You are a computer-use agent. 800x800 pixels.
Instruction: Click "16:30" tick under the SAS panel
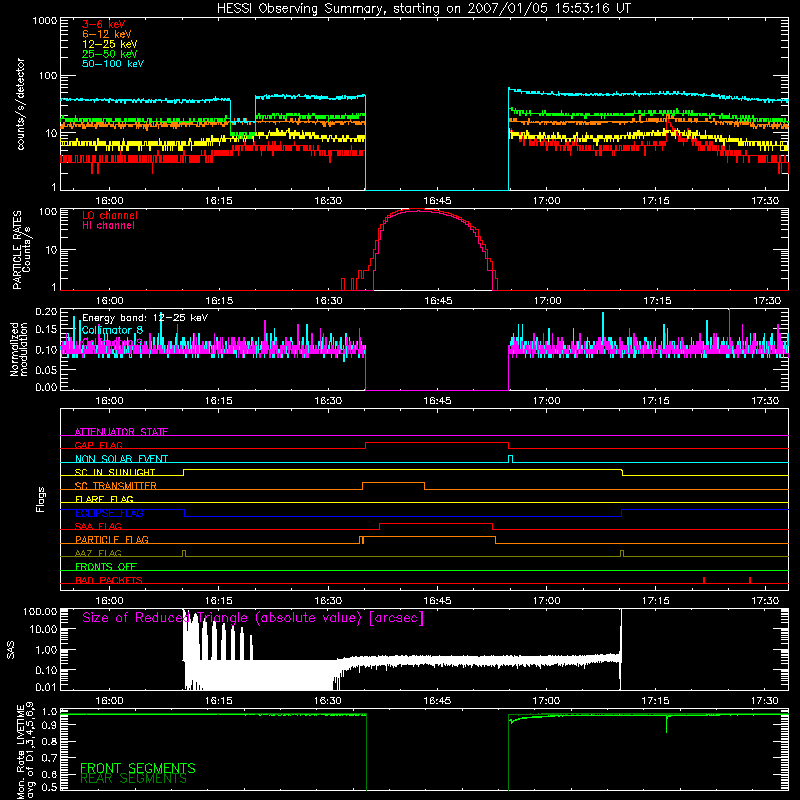coord(328,701)
